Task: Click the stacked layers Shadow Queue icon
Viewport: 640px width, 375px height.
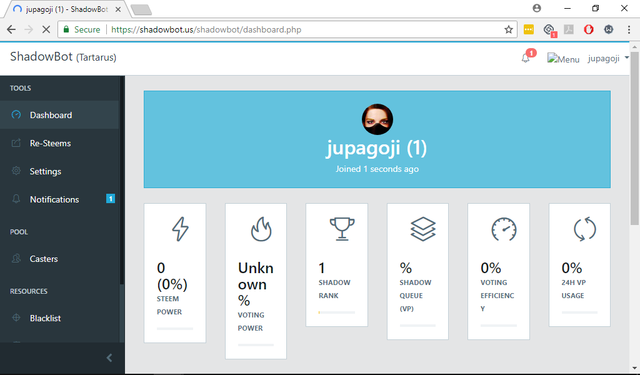Action: pos(423,229)
